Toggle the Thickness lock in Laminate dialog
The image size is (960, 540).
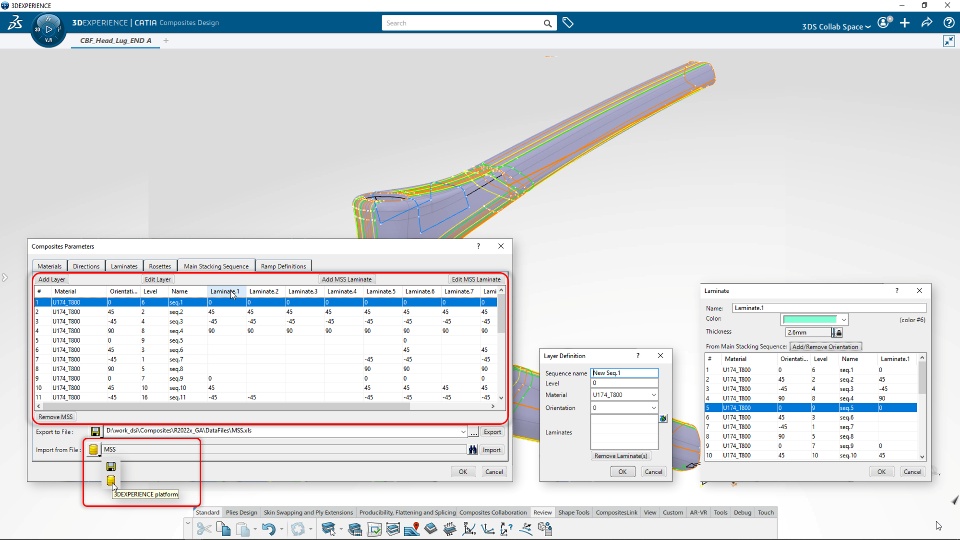[x=838, y=332]
